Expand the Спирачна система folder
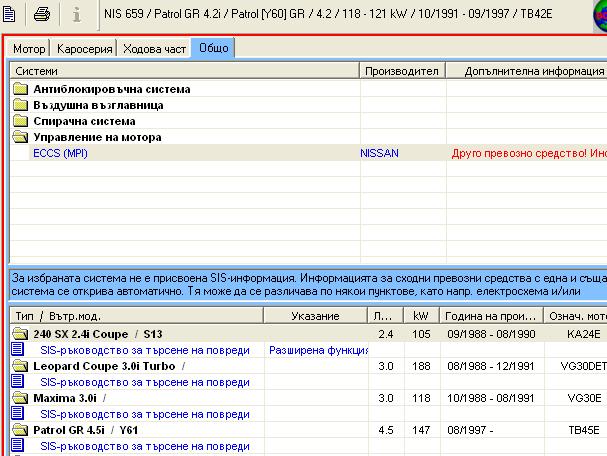This screenshot has height=456, width=607. (20, 121)
